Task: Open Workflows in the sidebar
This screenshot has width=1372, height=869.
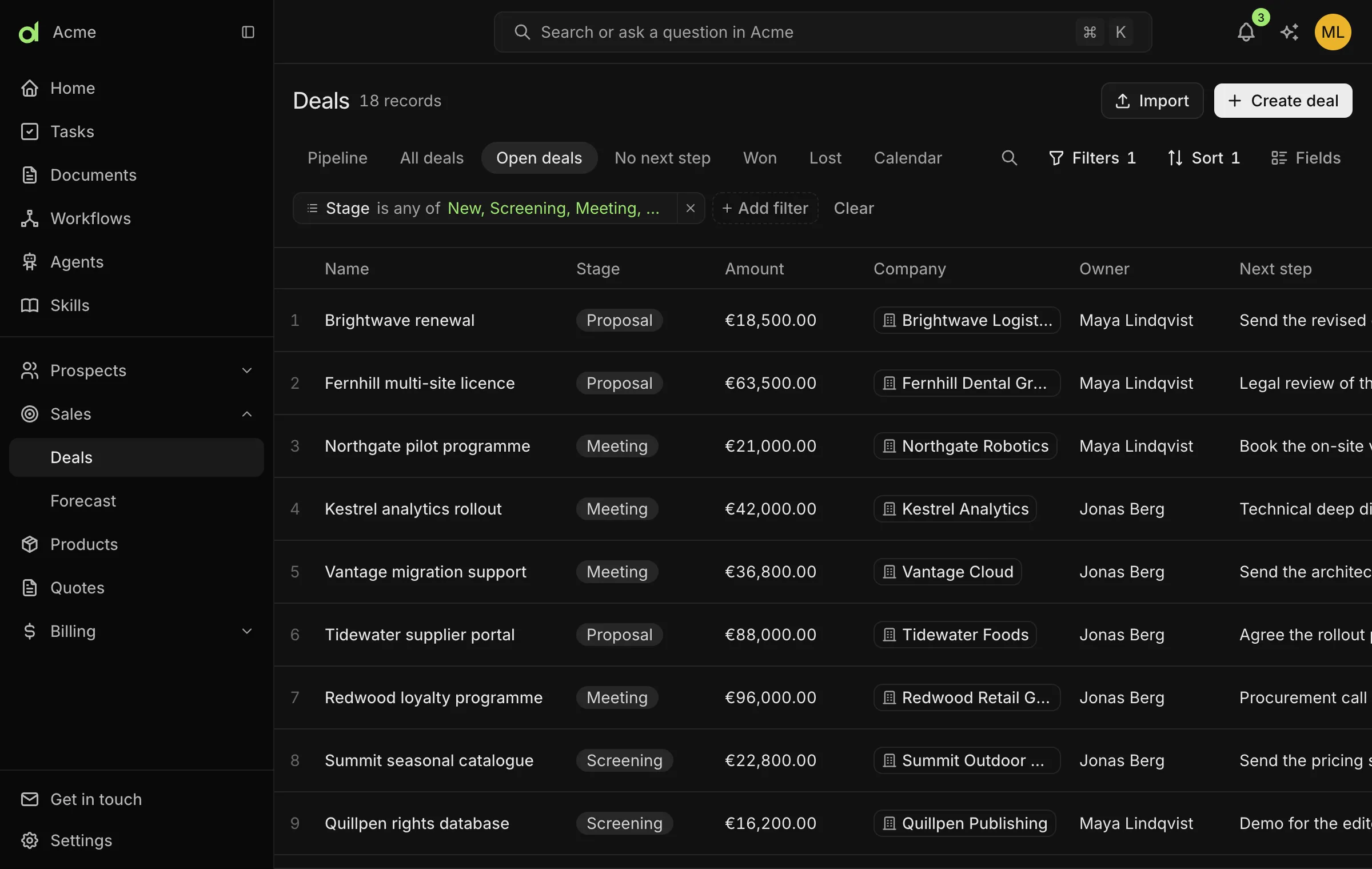Action: [137, 218]
